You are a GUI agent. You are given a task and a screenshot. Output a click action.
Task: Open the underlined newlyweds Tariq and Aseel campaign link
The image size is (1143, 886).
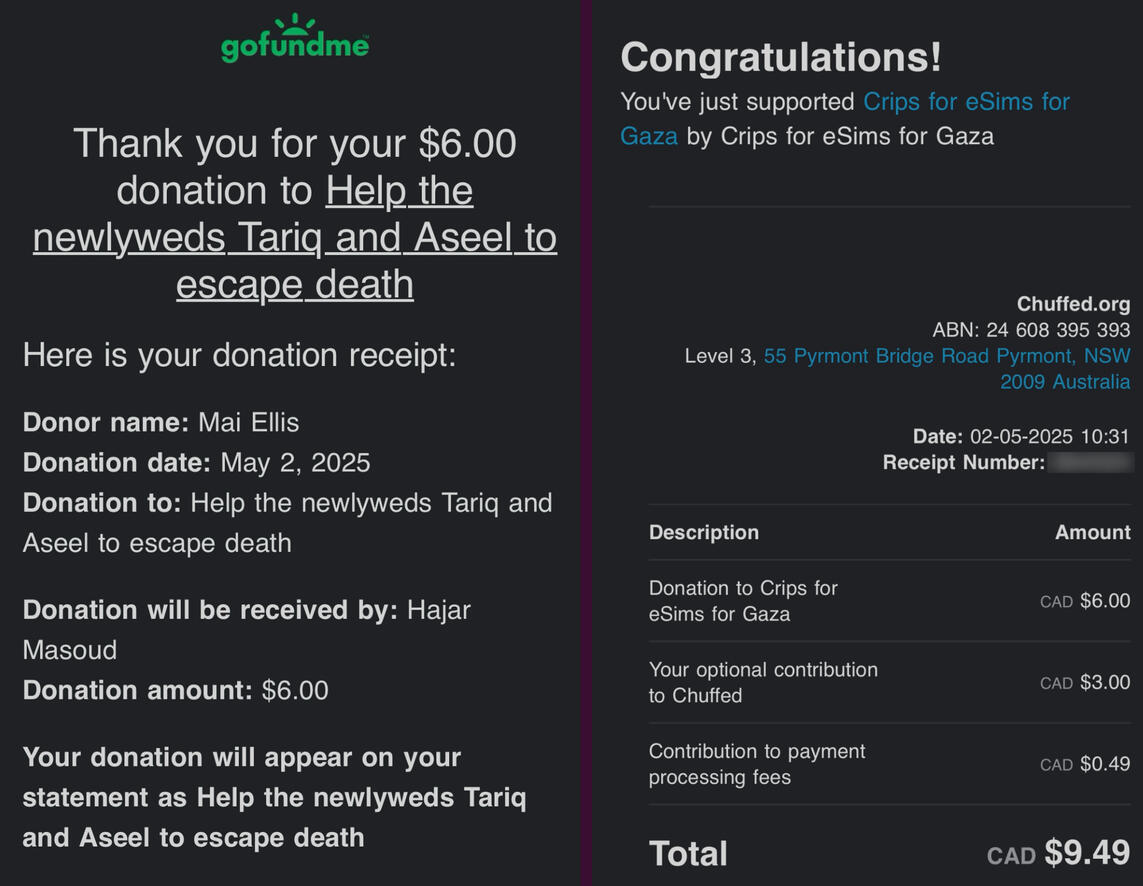(295, 238)
